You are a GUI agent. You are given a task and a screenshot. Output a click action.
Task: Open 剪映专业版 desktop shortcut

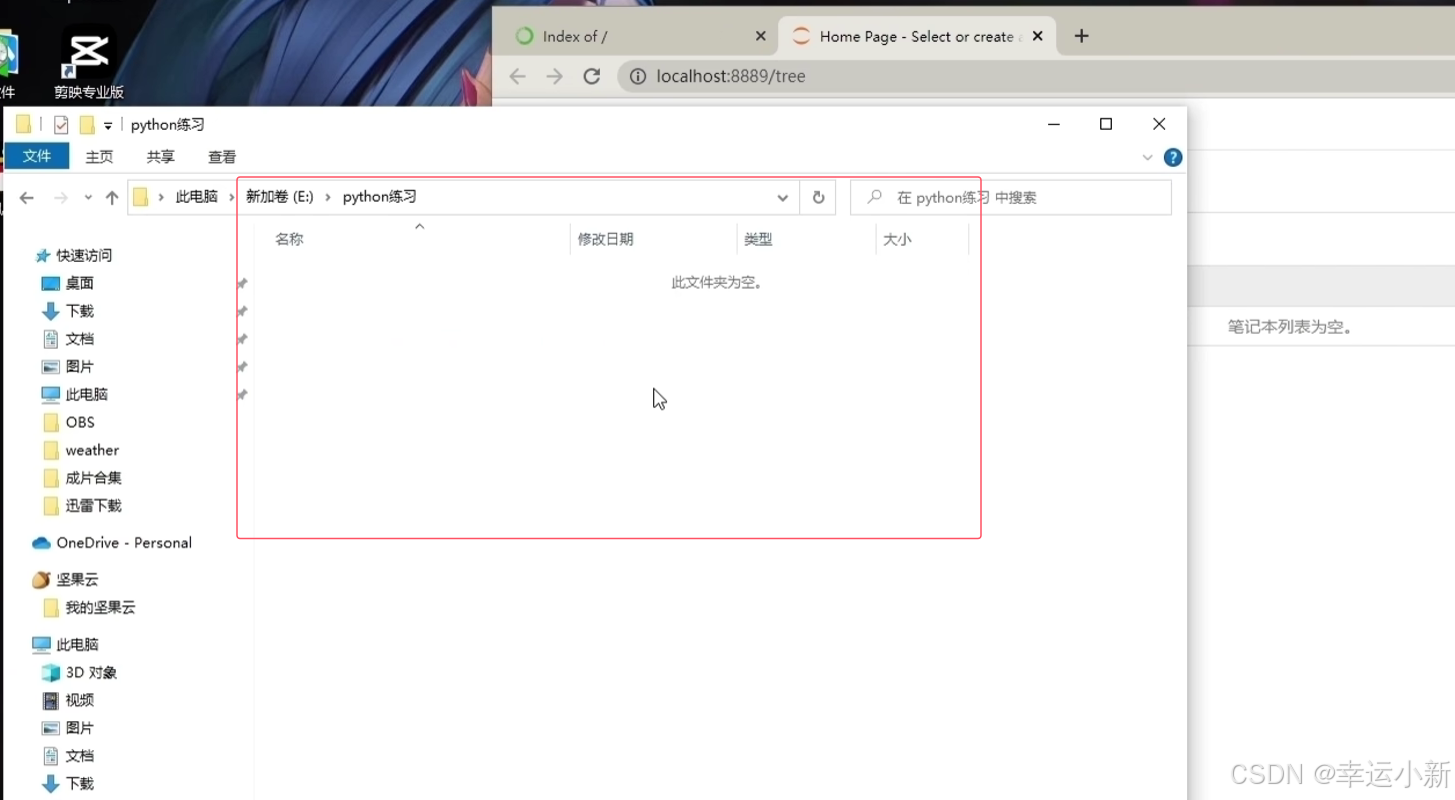point(88,62)
